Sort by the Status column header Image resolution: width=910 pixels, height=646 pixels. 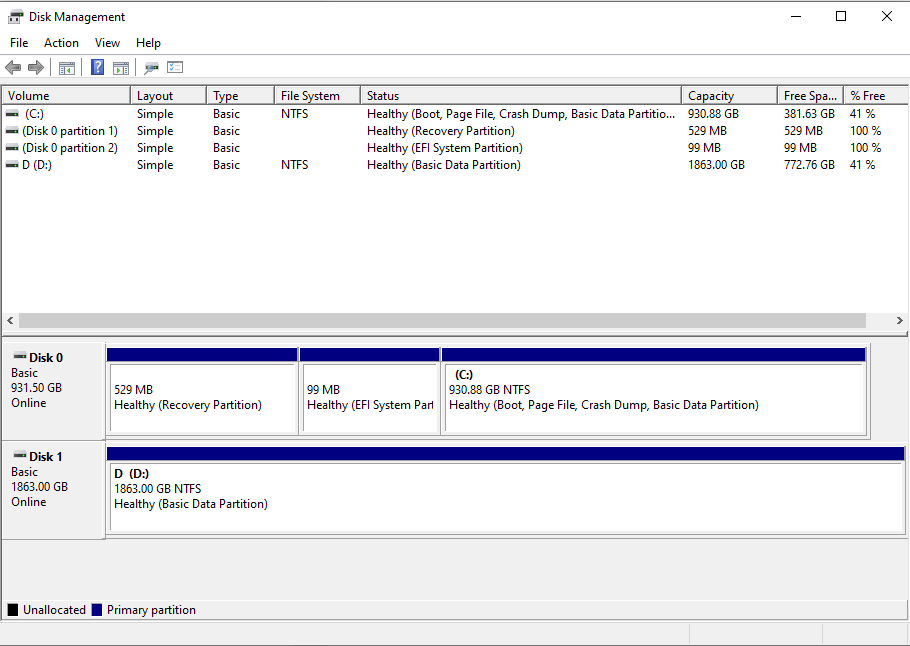(x=521, y=96)
